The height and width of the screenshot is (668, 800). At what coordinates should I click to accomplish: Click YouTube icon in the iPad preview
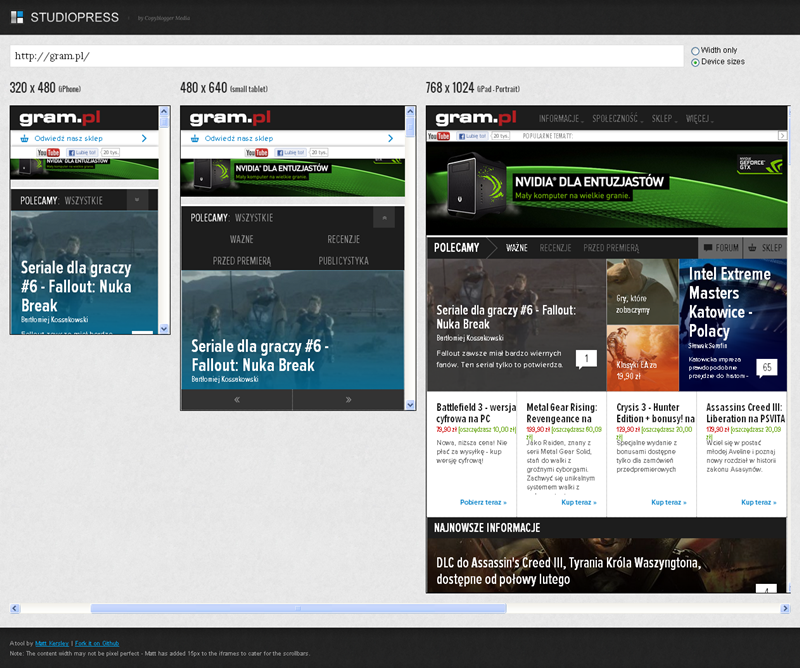440,136
